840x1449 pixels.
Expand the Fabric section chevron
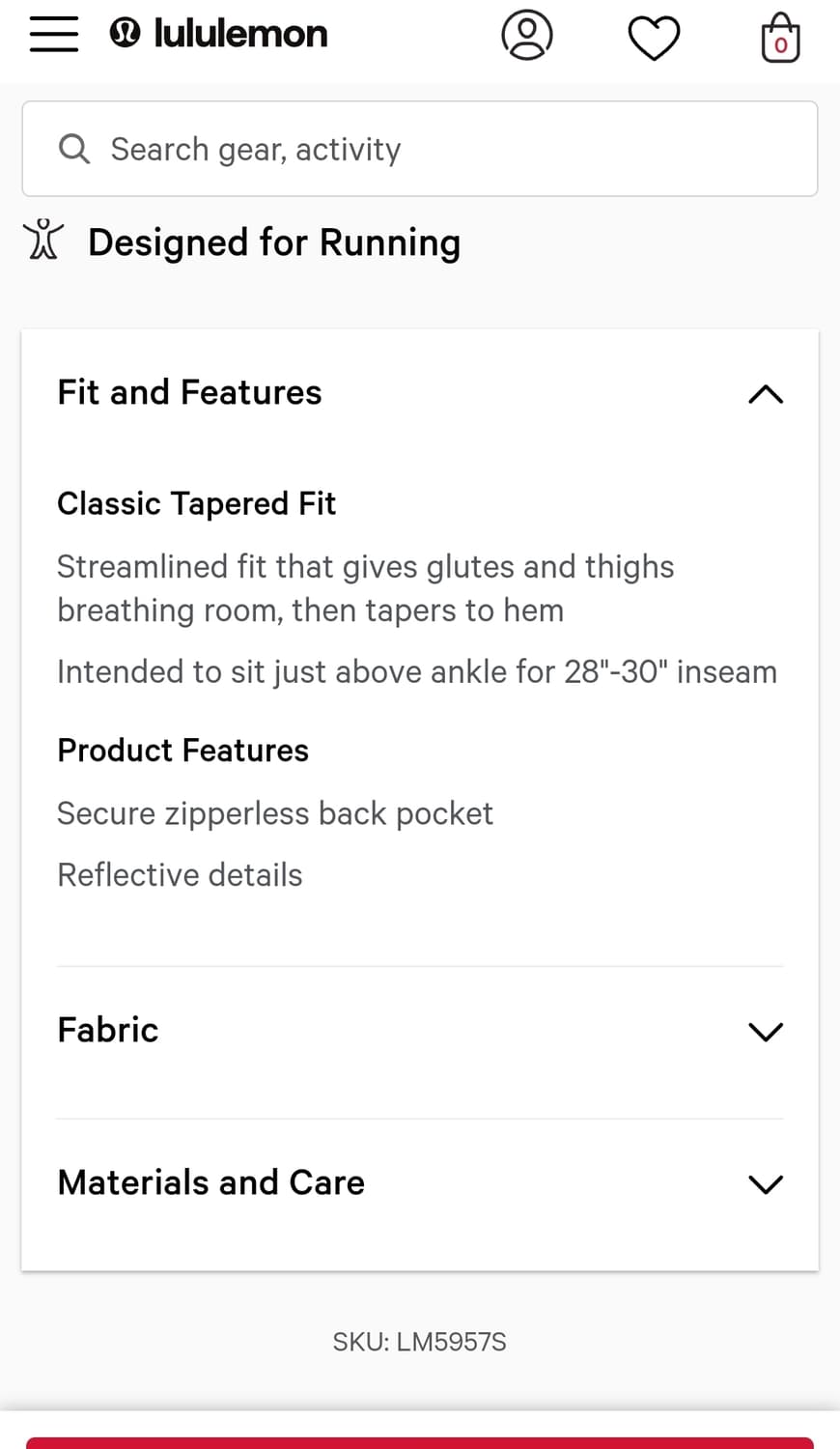click(x=766, y=1032)
